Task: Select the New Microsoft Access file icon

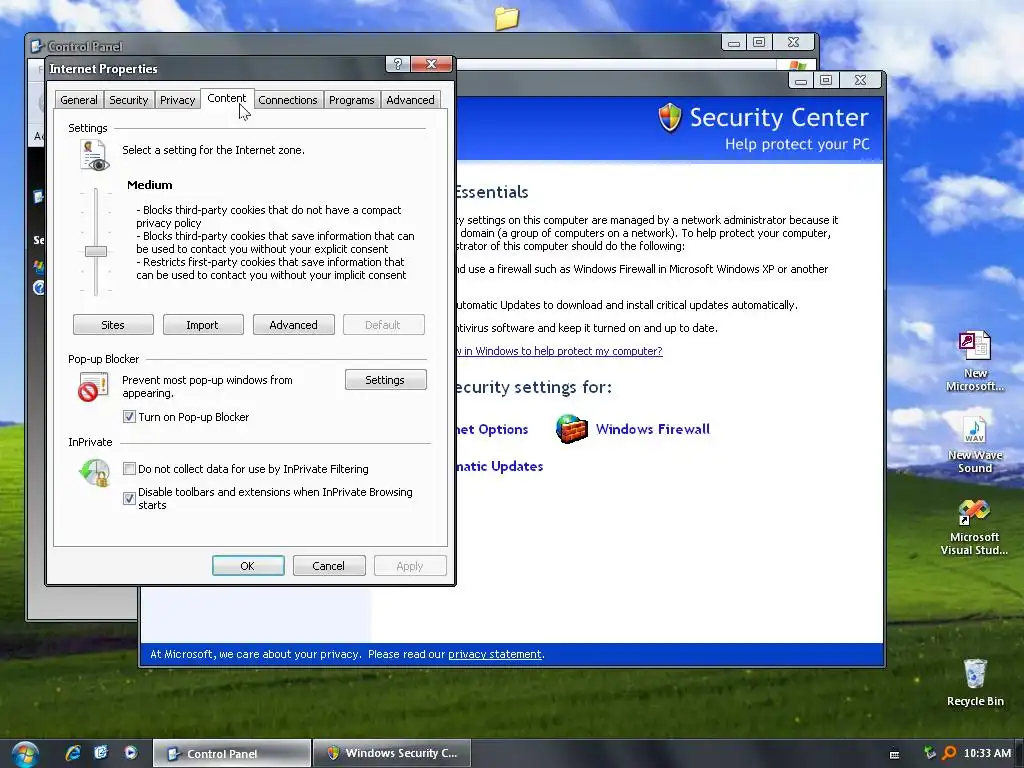Action: 974,362
